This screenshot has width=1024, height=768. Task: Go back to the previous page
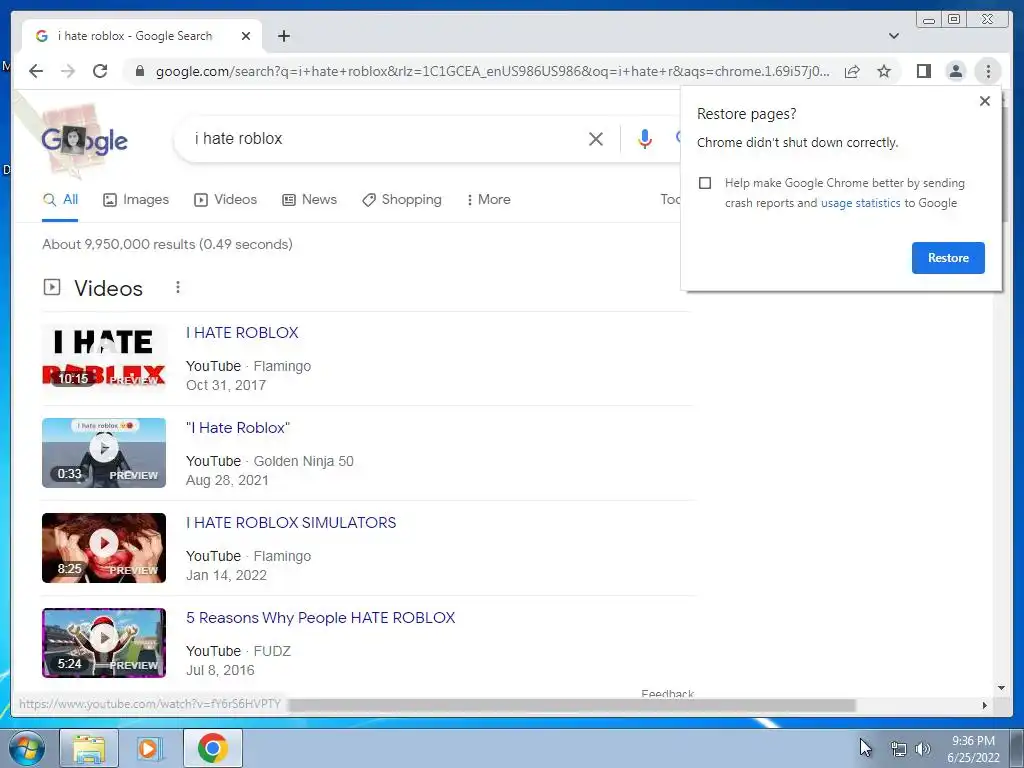click(36, 71)
